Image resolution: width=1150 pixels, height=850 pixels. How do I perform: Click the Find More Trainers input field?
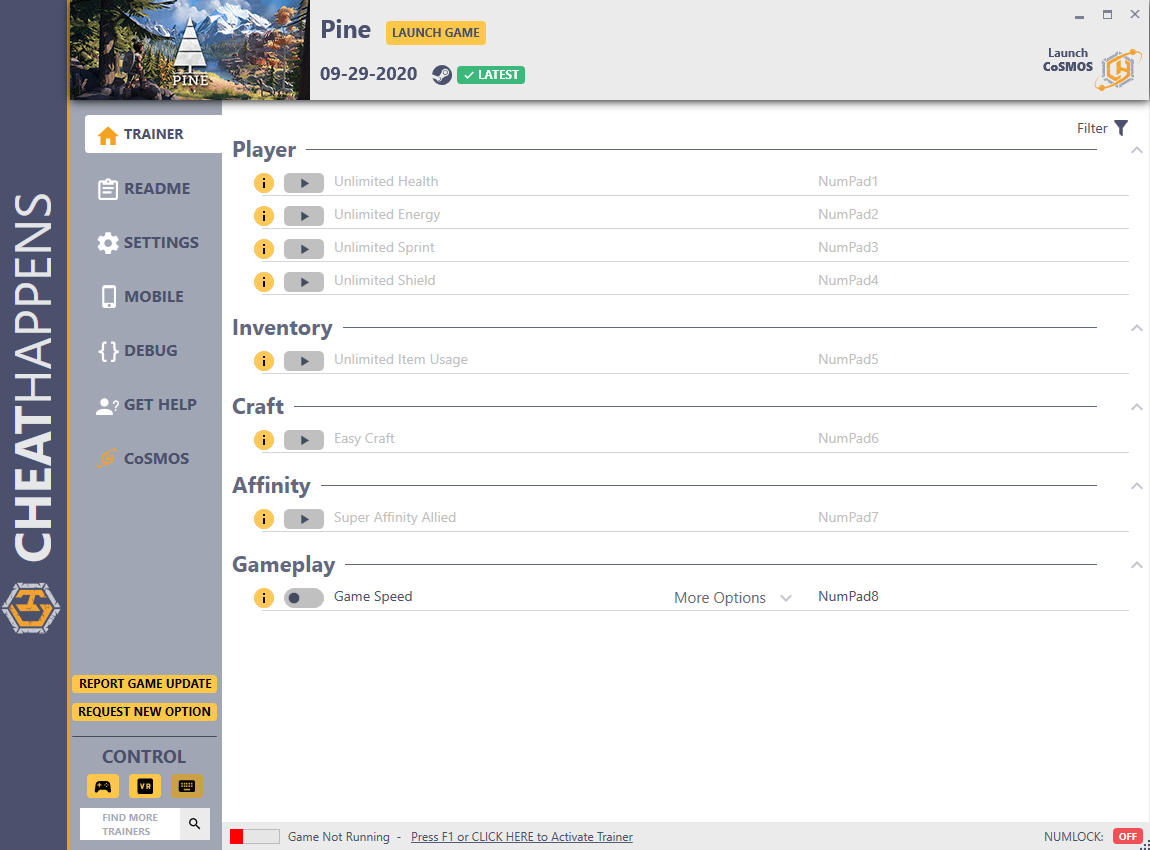131,824
